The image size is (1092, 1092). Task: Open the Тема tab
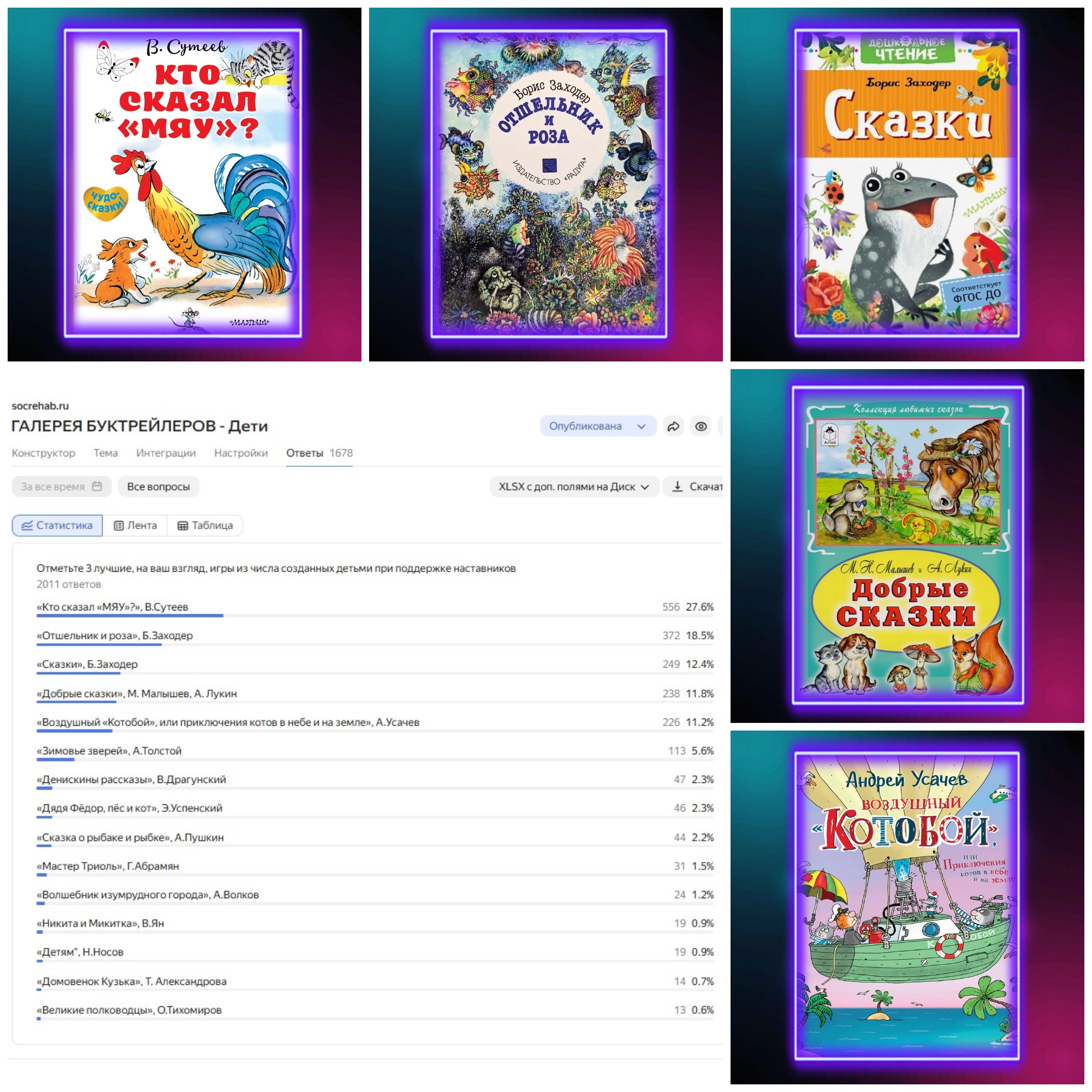tap(106, 453)
